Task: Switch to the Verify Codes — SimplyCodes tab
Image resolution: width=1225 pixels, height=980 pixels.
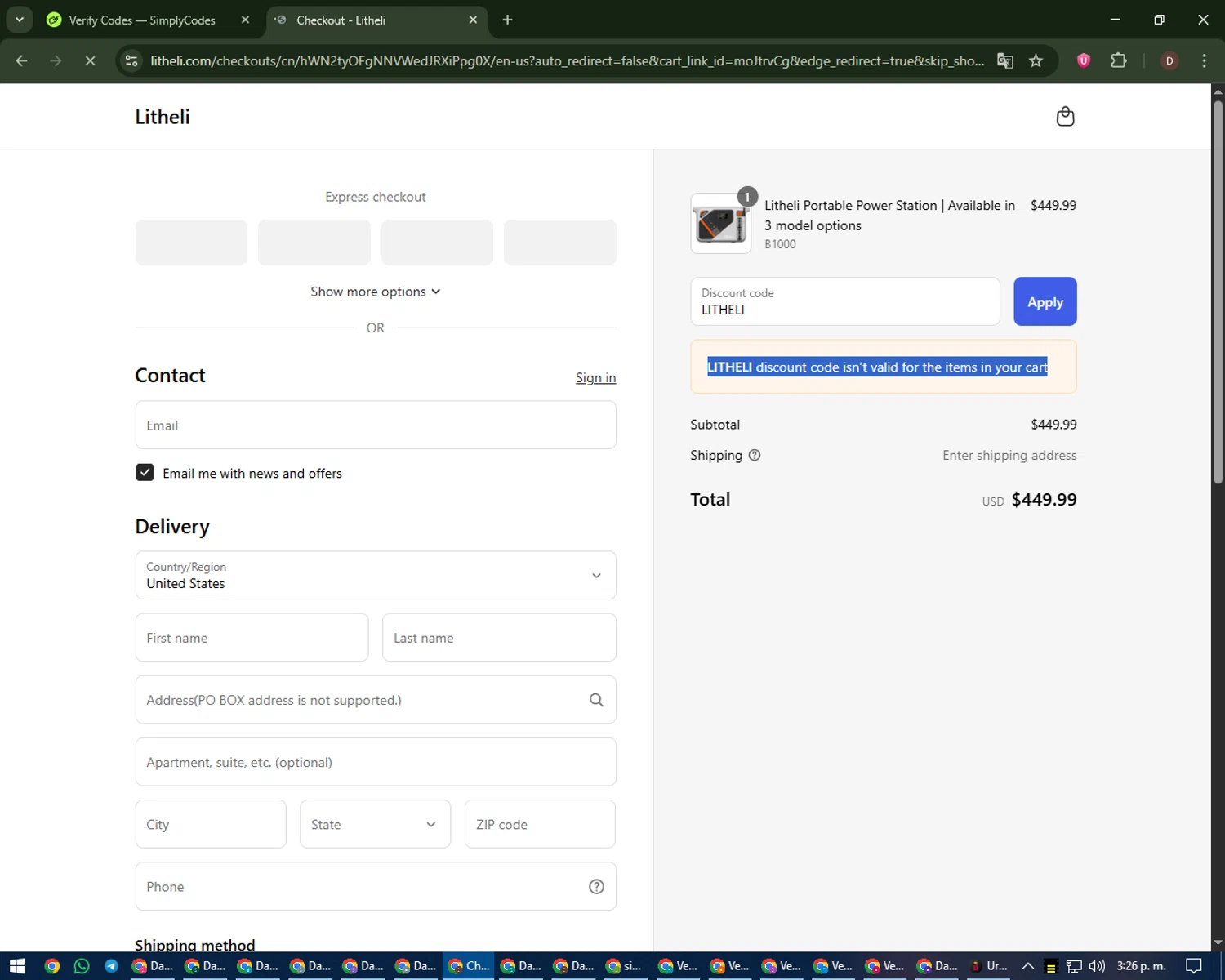Action: 143,20
